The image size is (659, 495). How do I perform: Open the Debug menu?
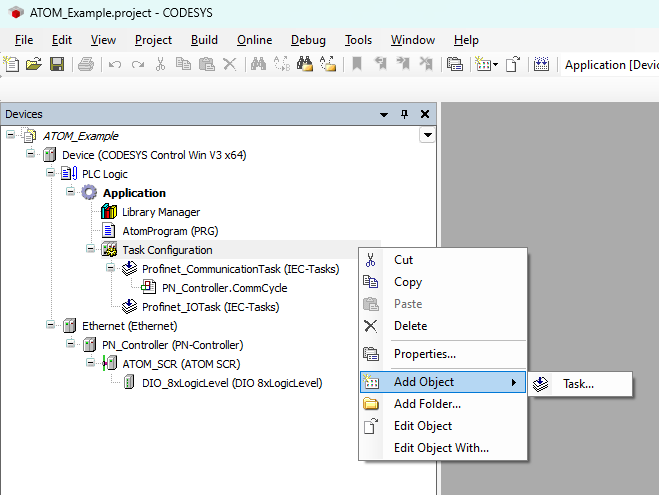[308, 40]
